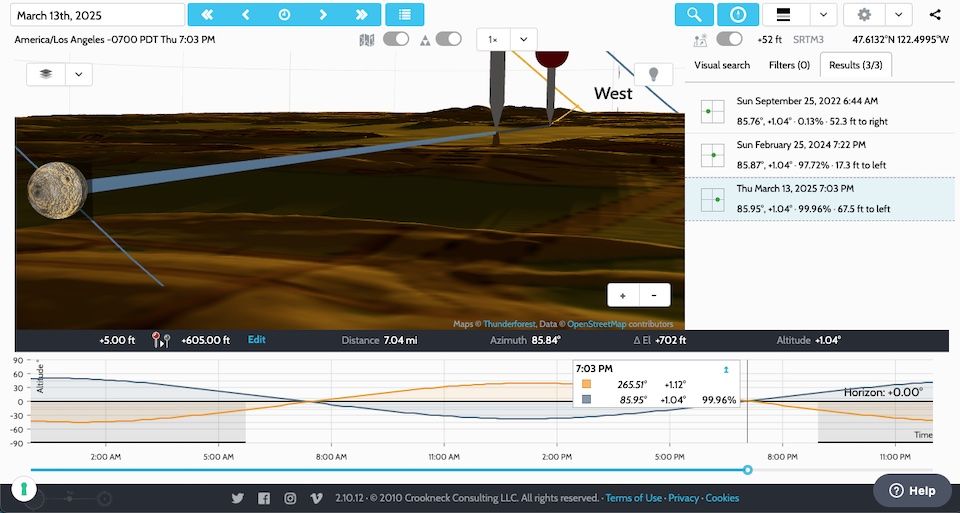Select the Sun September 25, 2022 result

tap(820, 111)
